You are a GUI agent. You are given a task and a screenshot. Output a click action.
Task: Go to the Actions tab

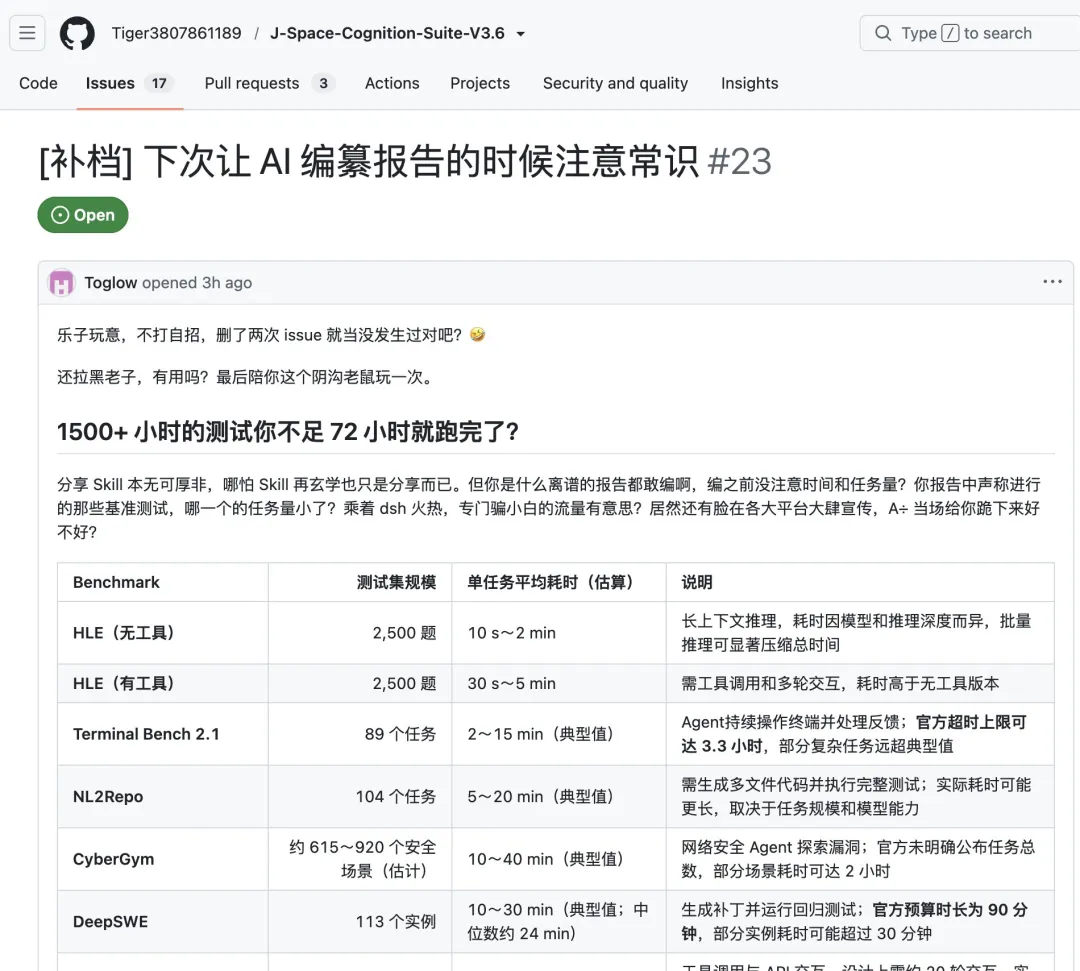(x=392, y=83)
